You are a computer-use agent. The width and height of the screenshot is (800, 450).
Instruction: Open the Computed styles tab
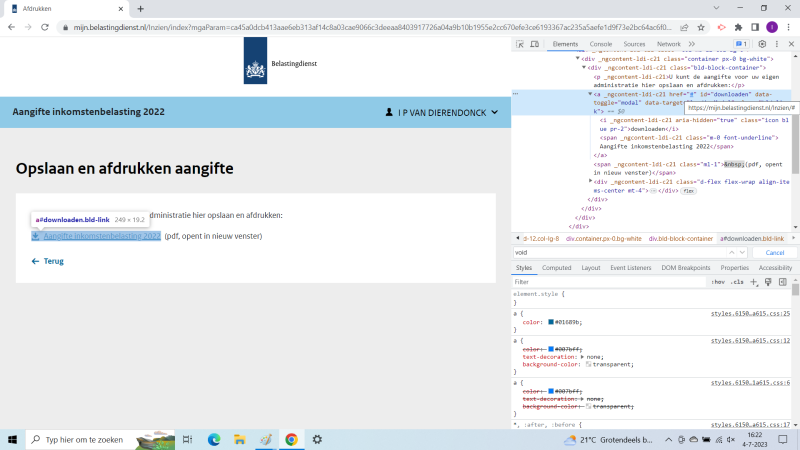point(556,268)
